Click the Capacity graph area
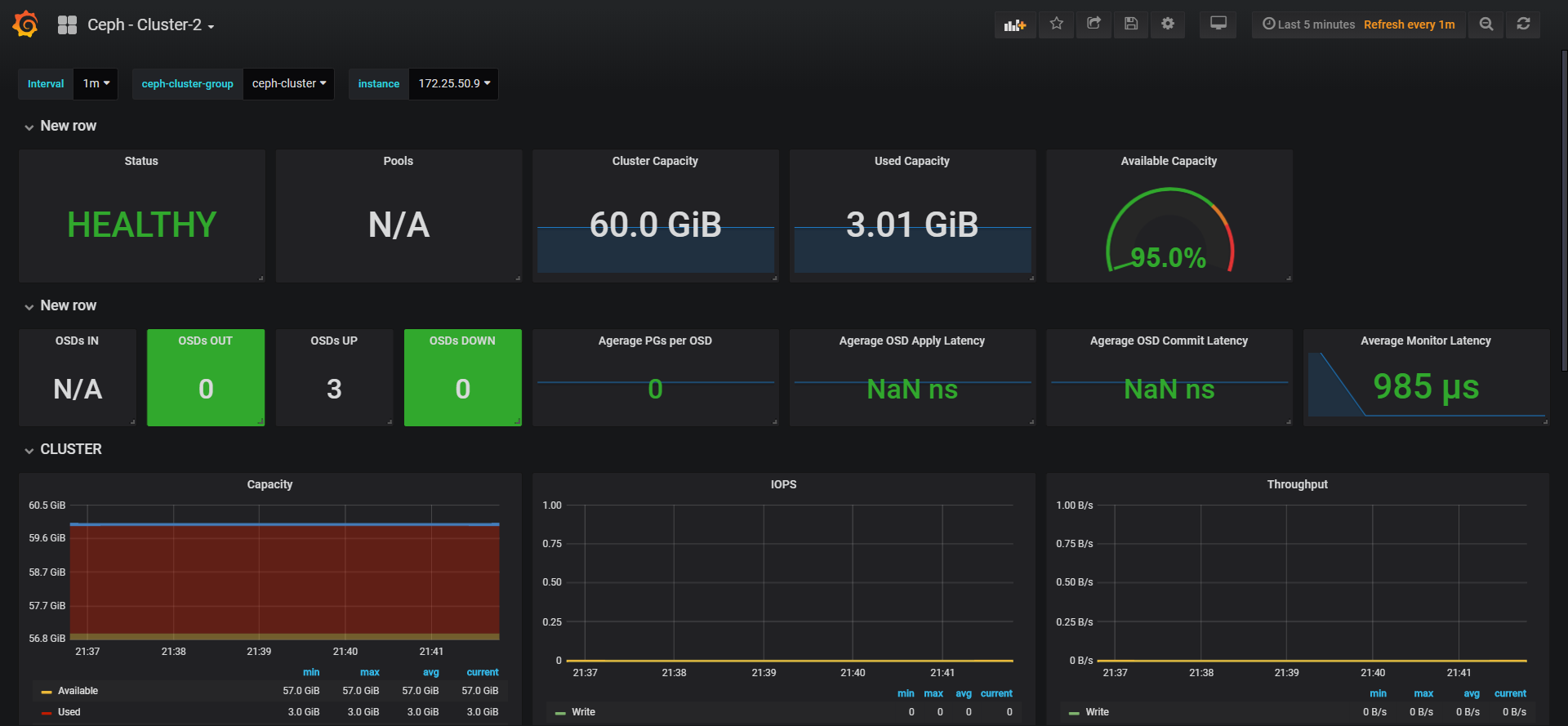 284,572
